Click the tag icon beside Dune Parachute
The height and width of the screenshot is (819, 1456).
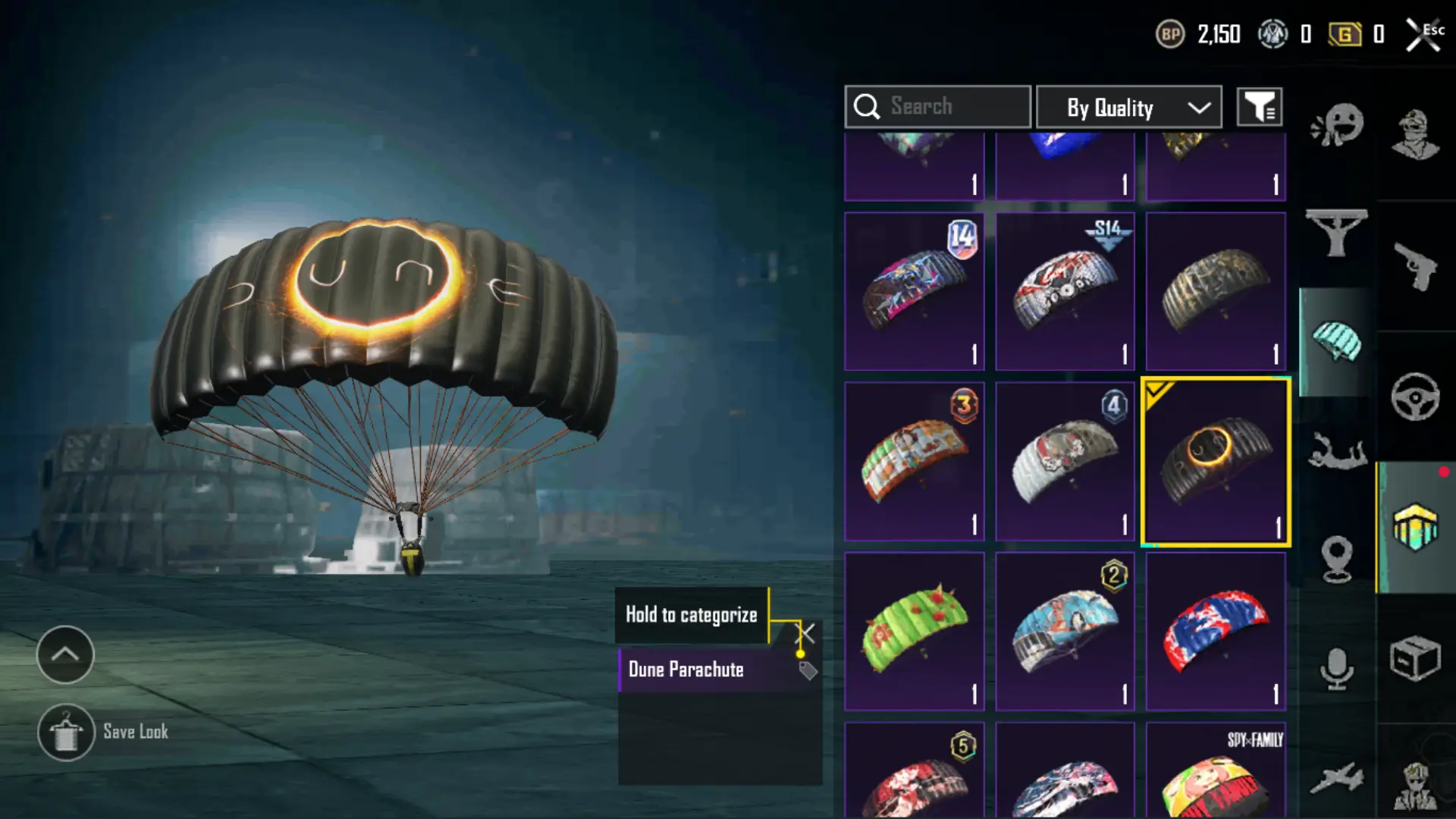click(x=808, y=670)
